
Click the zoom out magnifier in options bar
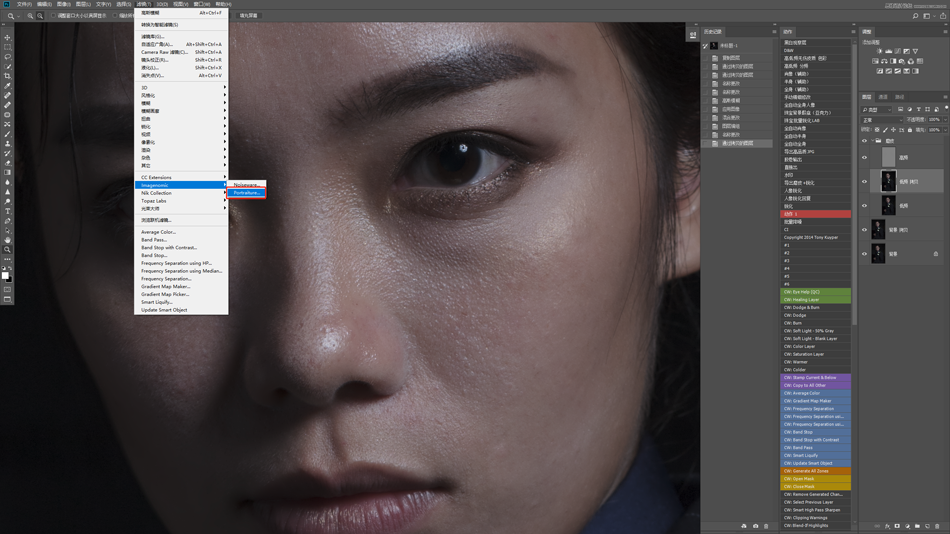[x=40, y=16]
